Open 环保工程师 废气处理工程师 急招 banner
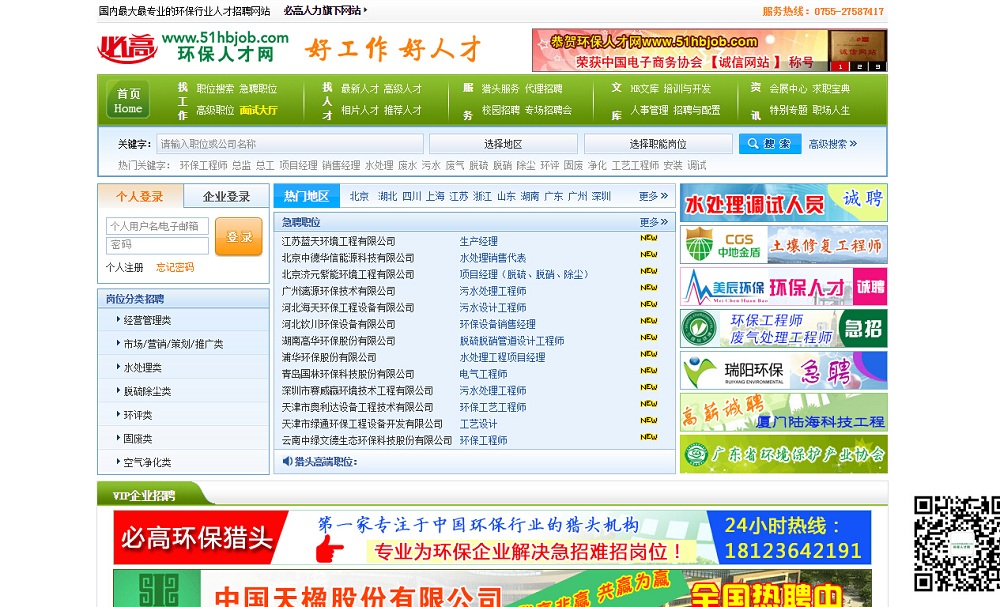 point(783,329)
